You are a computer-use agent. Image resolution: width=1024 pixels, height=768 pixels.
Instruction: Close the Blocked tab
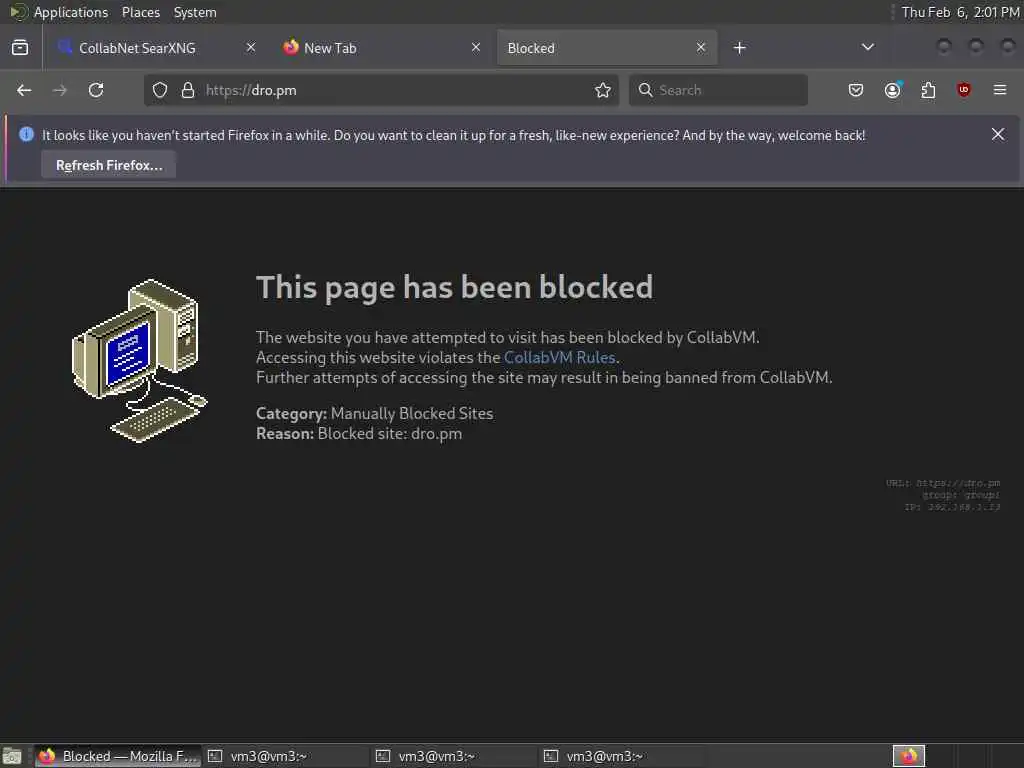click(701, 47)
